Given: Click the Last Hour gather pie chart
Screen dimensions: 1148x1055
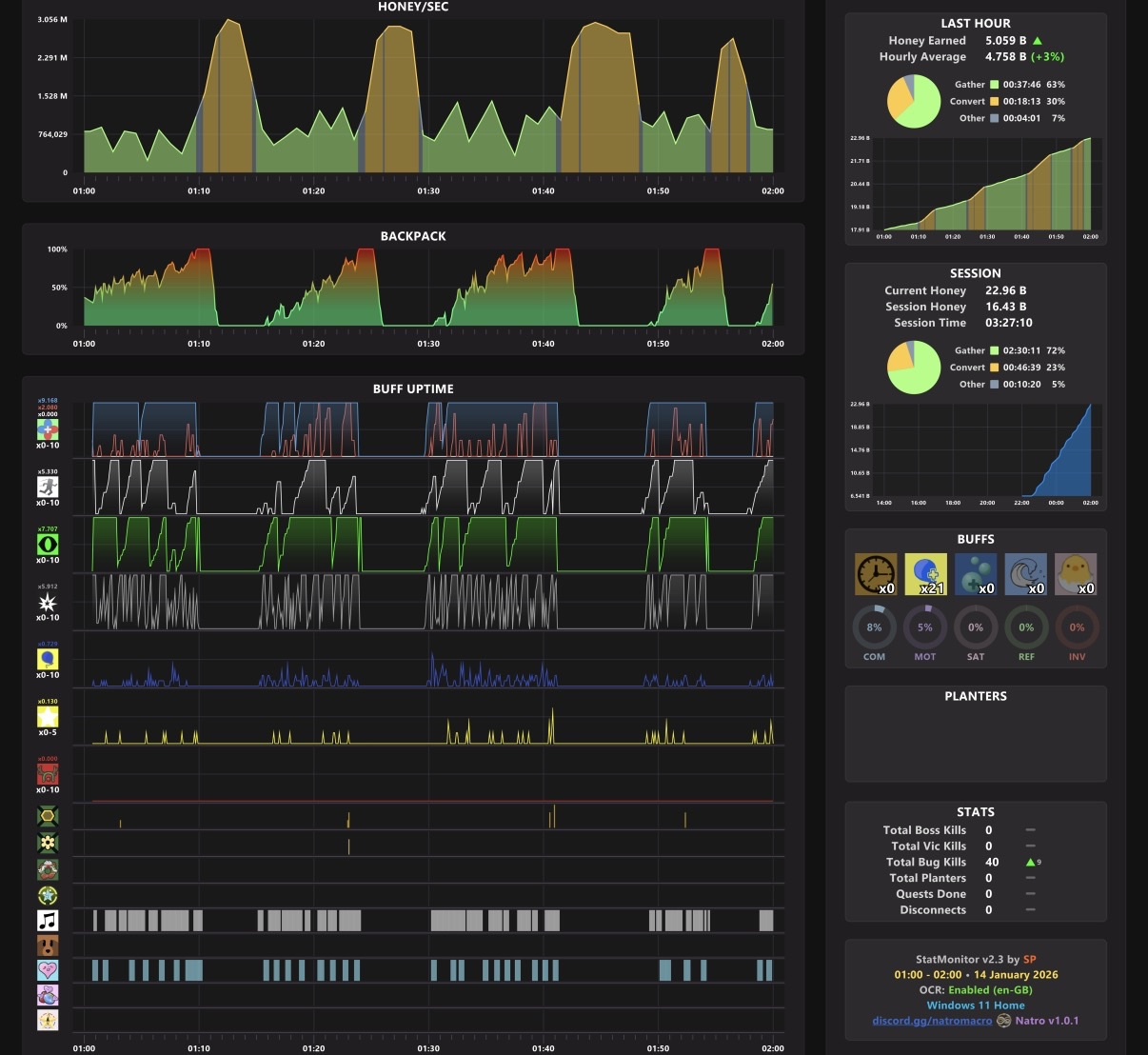Looking at the screenshot, I should click(914, 101).
